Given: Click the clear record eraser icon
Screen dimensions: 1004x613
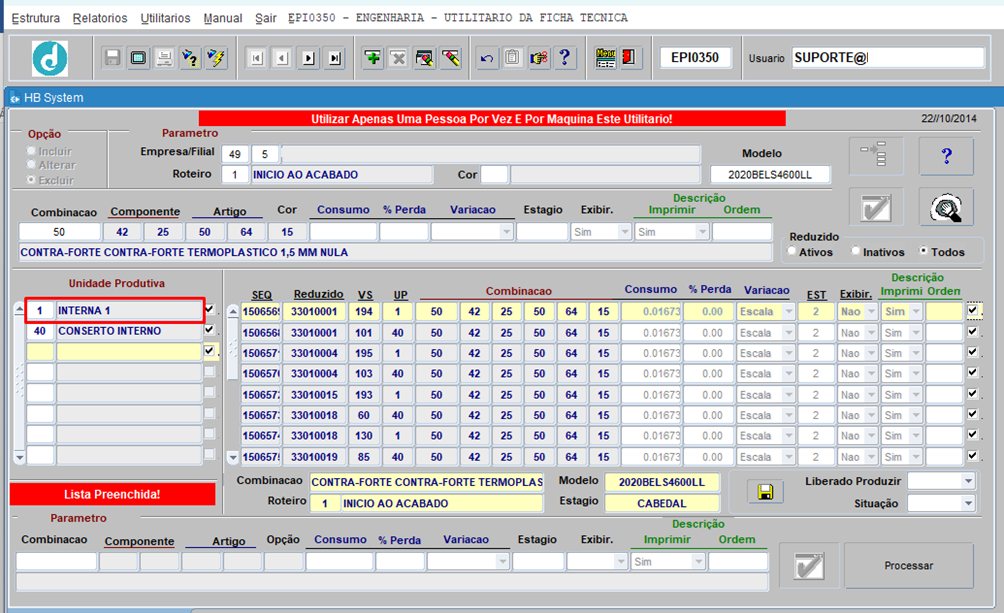Looking at the screenshot, I should point(451,58).
